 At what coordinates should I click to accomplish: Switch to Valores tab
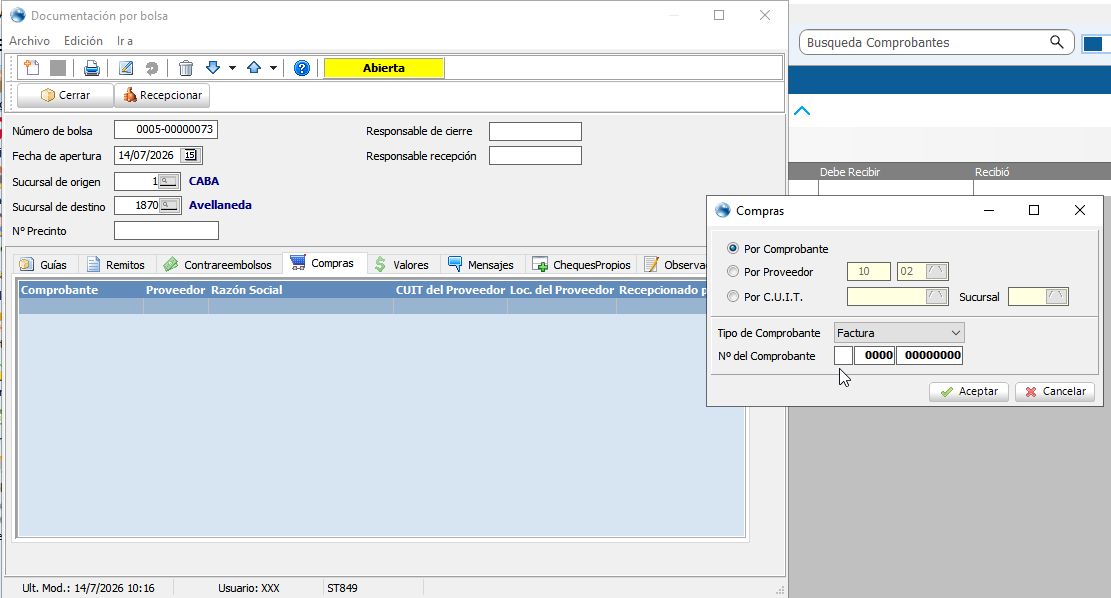tap(402, 264)
